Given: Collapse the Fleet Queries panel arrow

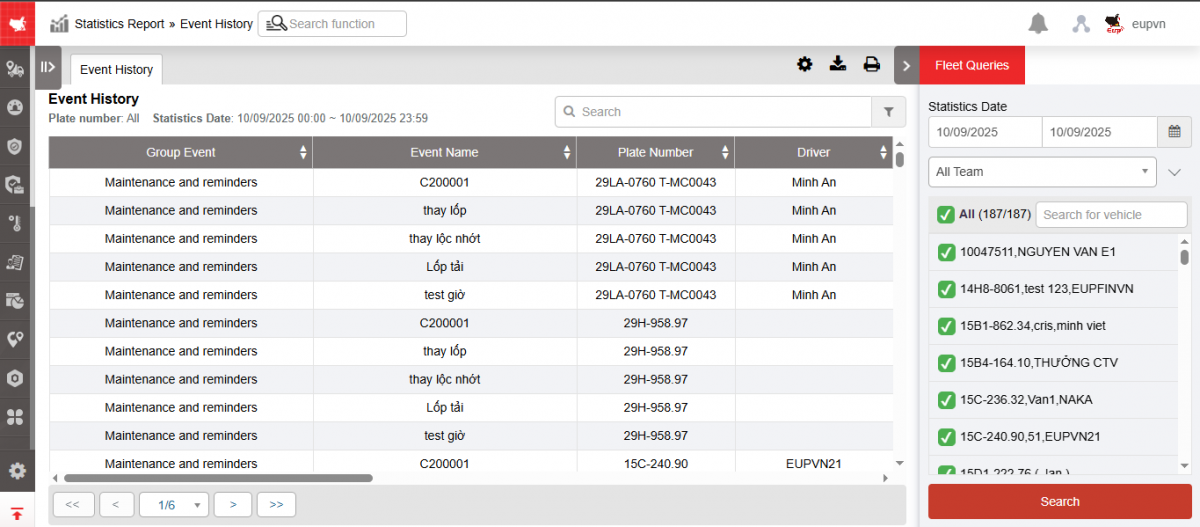Looking at the screenshot, I should click(906, 65).
